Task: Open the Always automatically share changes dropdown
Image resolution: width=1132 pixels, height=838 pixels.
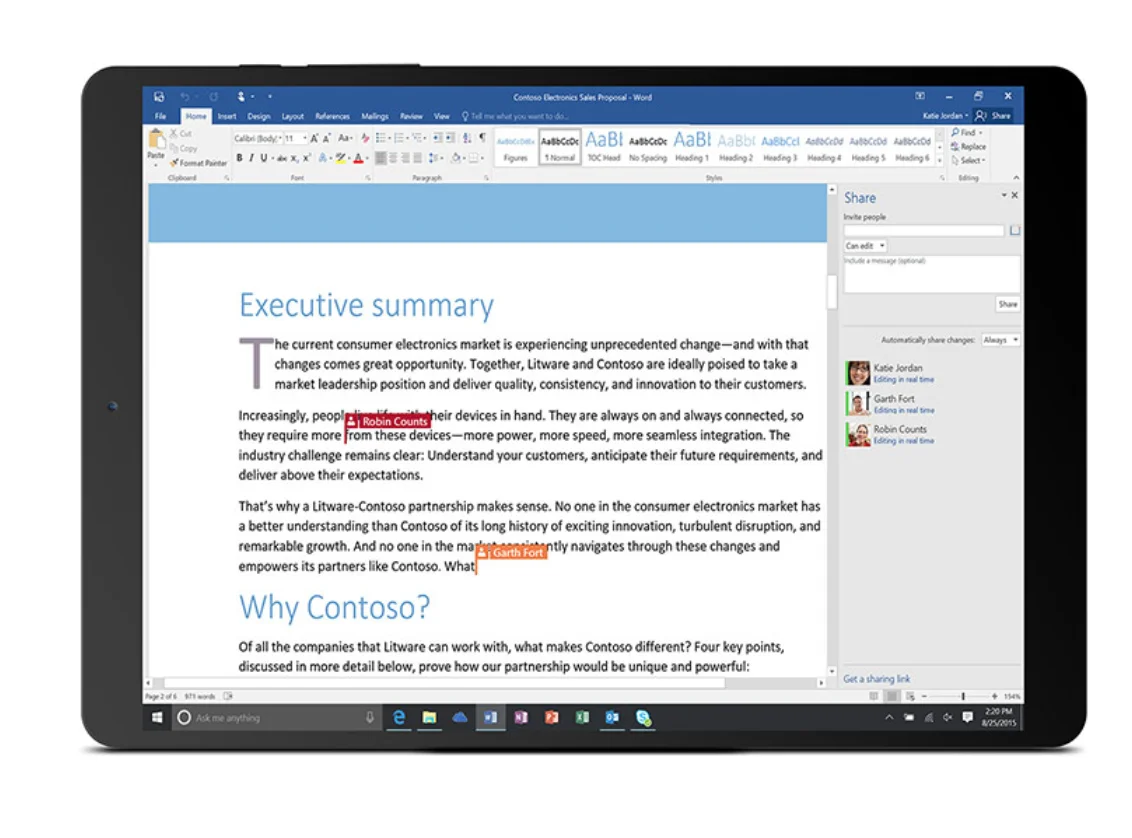Action: (1001, 340)
